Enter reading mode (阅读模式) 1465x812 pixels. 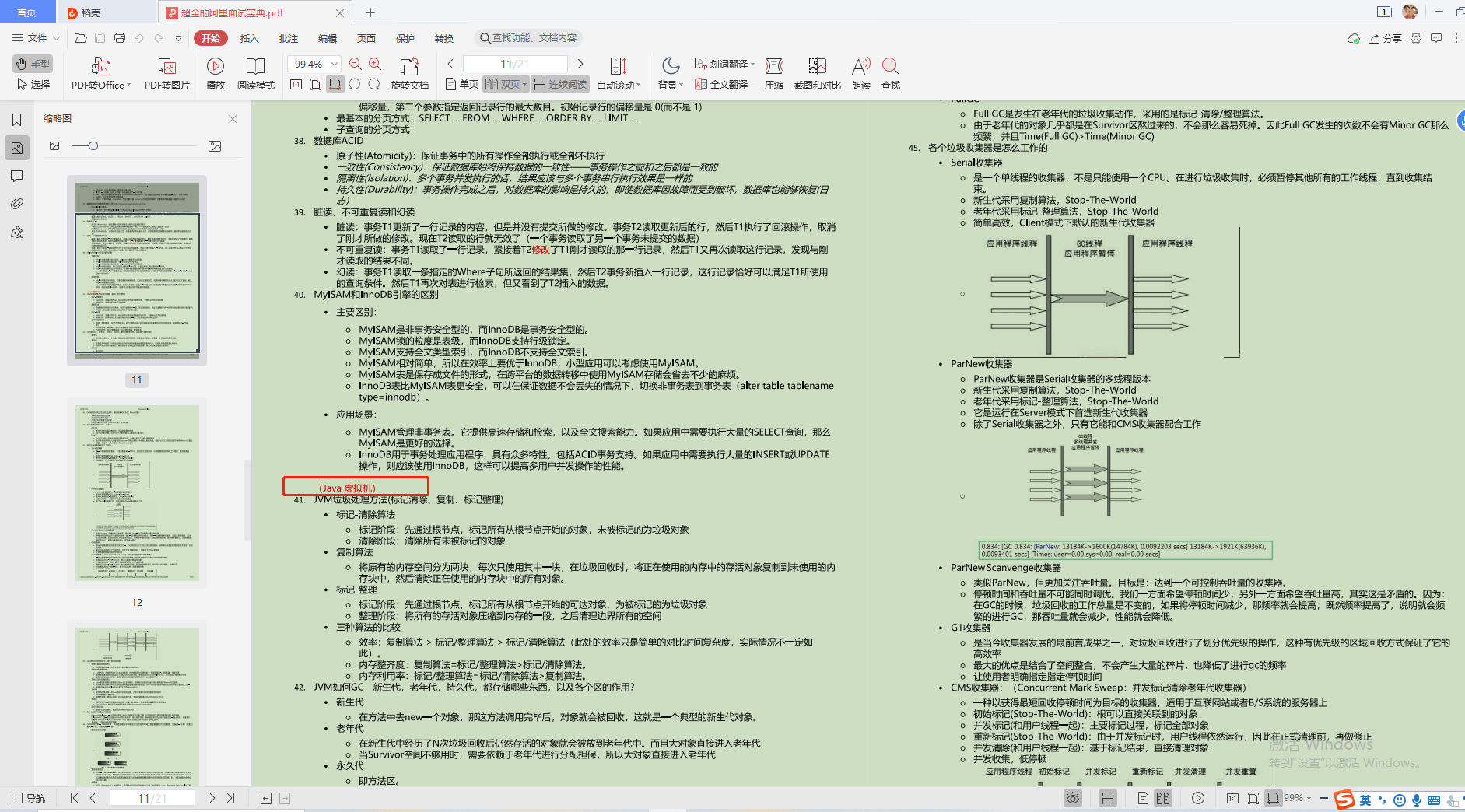256,74
